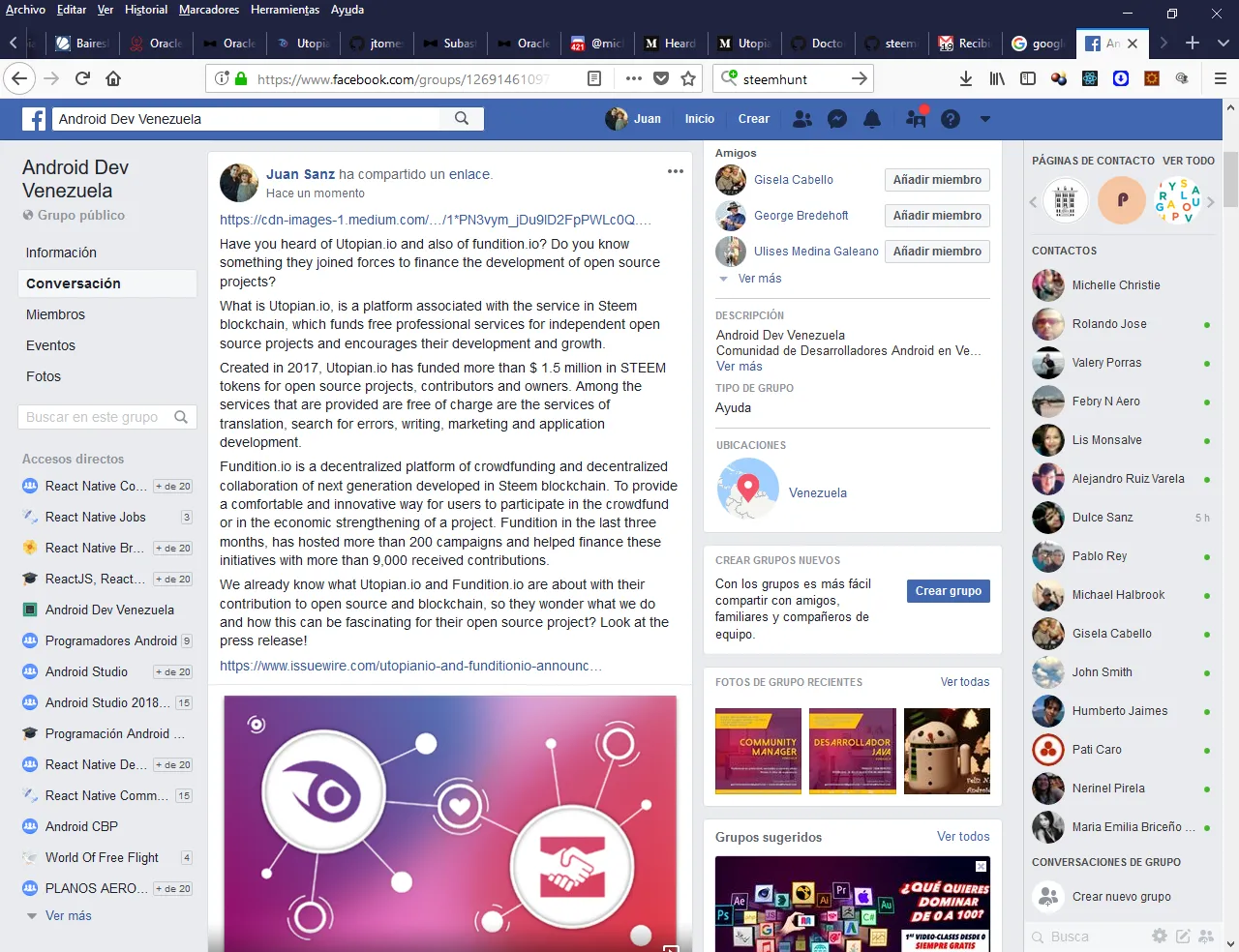Click the Crear grupo button
This screenshot has width=1239, height=952.
(x=948, y=591)
